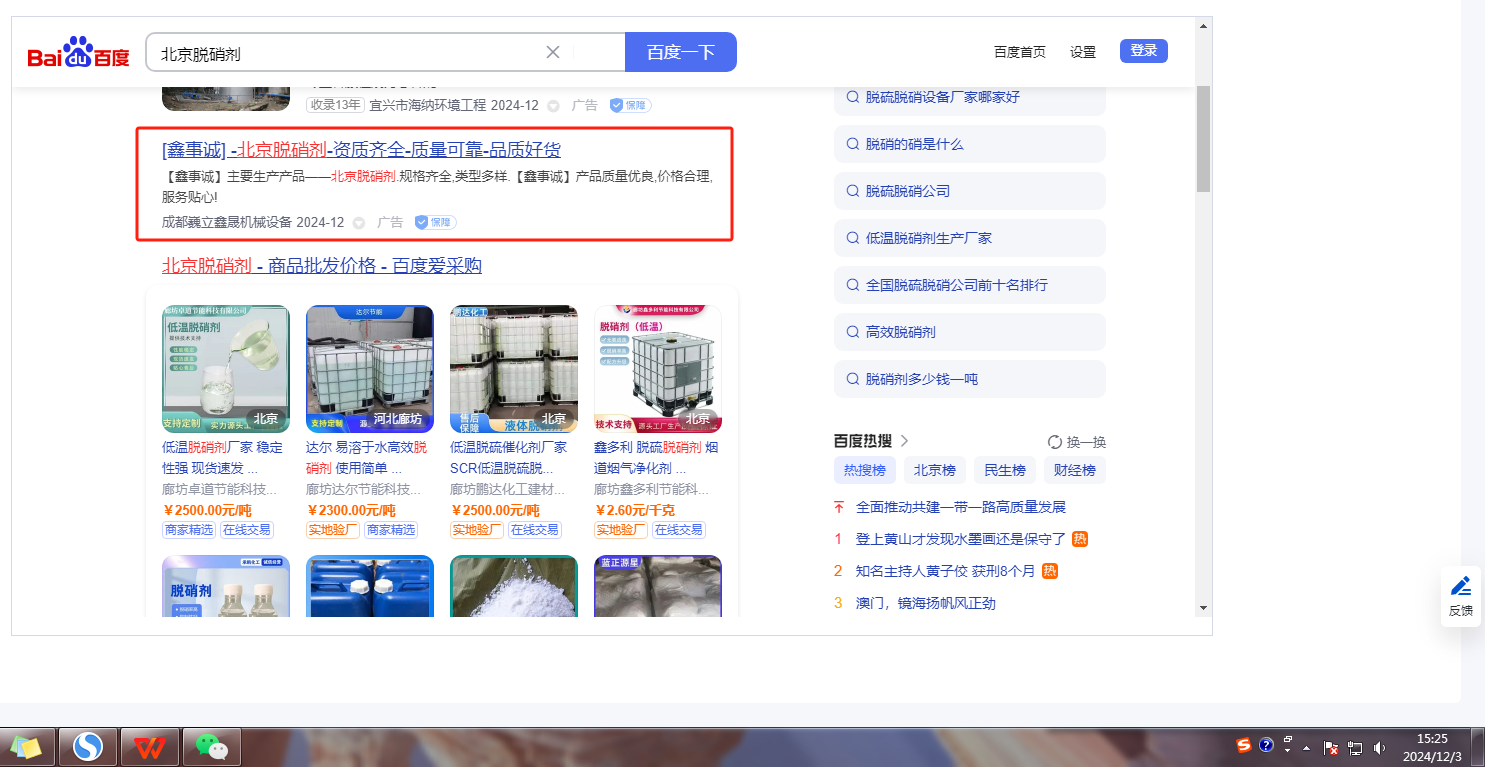Viewport: 1485px width, 767px height.
Task: Click the Sogou input method tray icon
Action: click(1244, 745)
